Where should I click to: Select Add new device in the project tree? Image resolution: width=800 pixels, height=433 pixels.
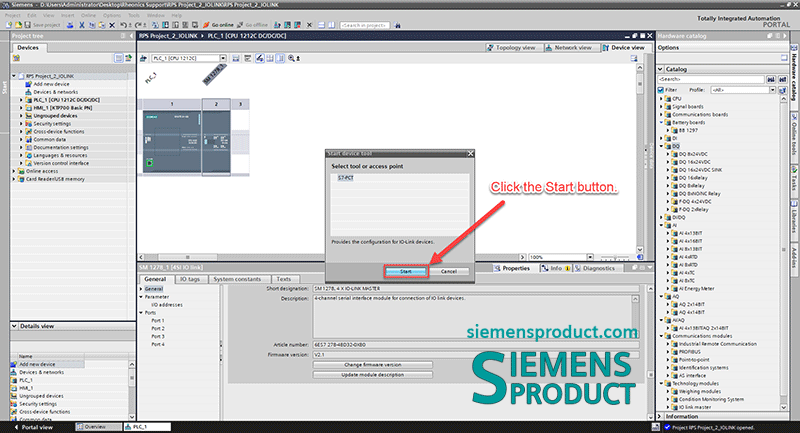click(51, 84)
